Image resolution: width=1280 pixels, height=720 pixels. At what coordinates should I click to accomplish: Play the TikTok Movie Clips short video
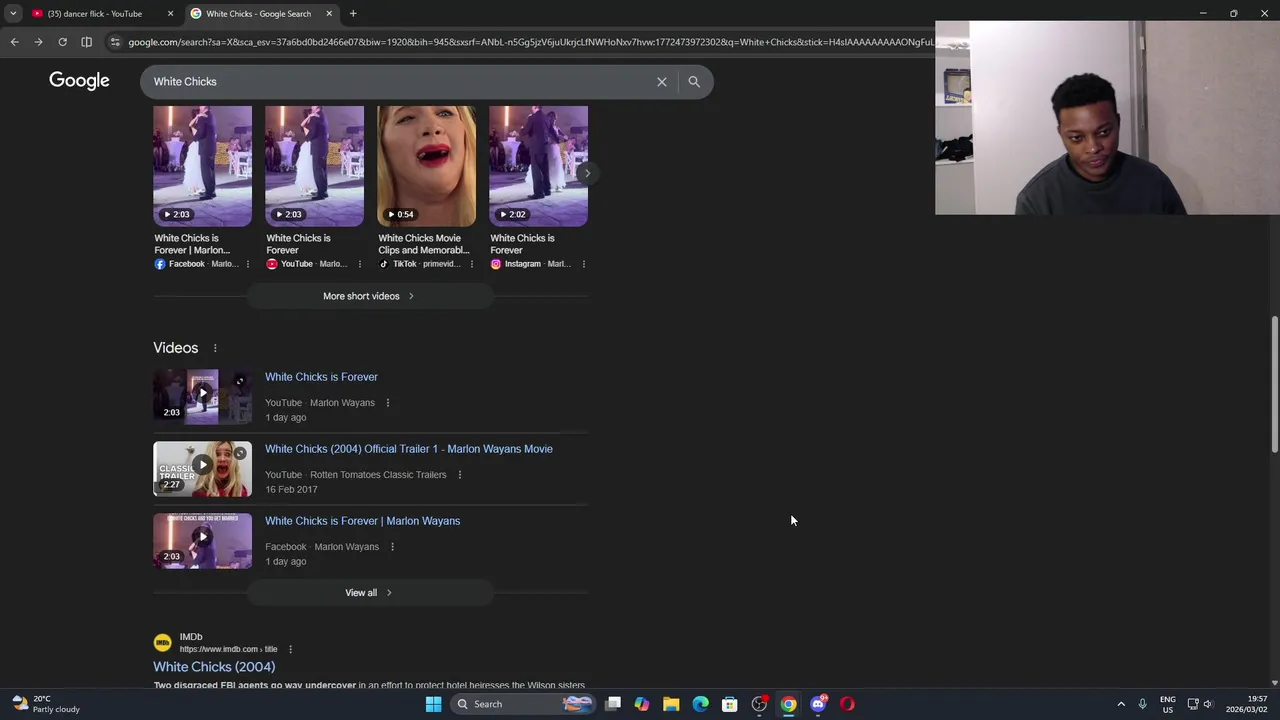pos(426,166)
